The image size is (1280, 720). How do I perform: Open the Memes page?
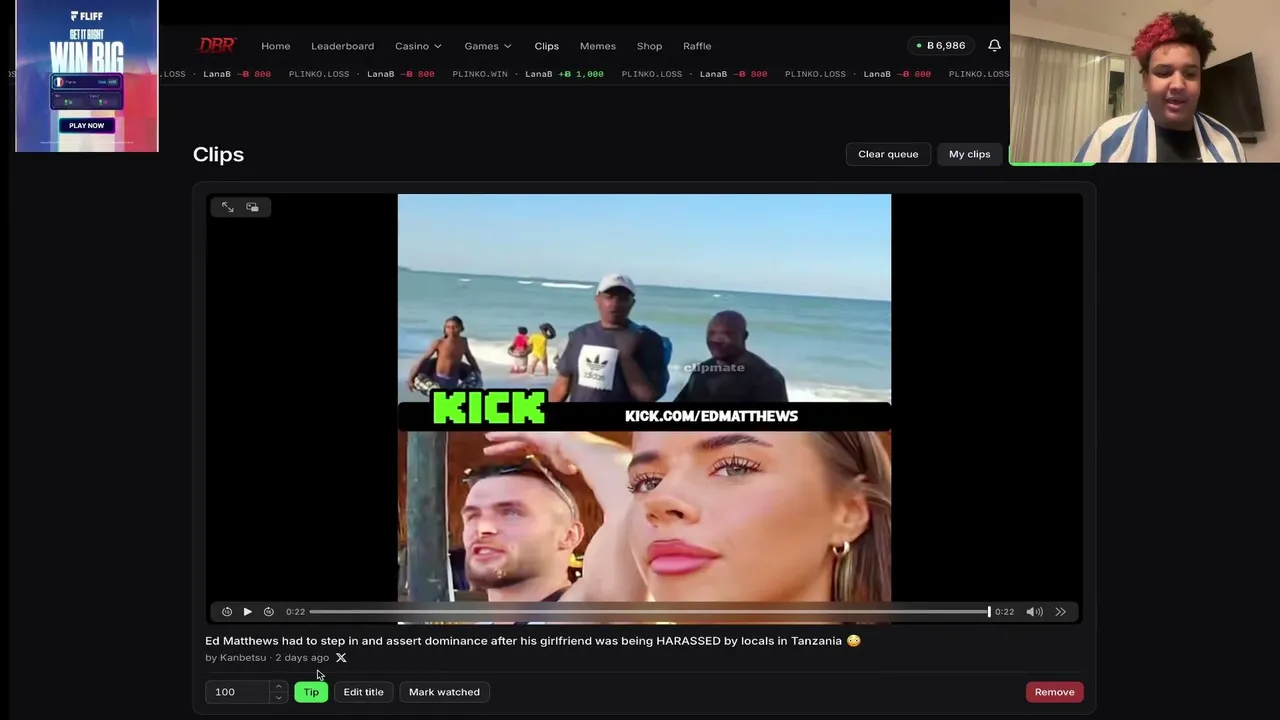pos(598,46)
